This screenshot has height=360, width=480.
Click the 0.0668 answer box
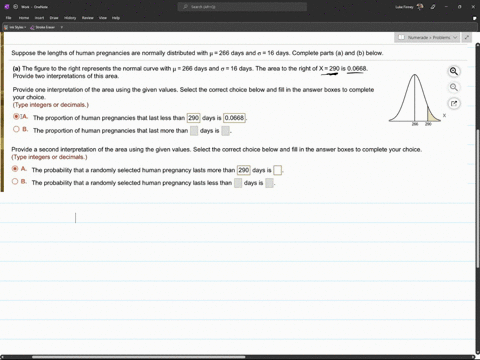[x=234, y=118]
